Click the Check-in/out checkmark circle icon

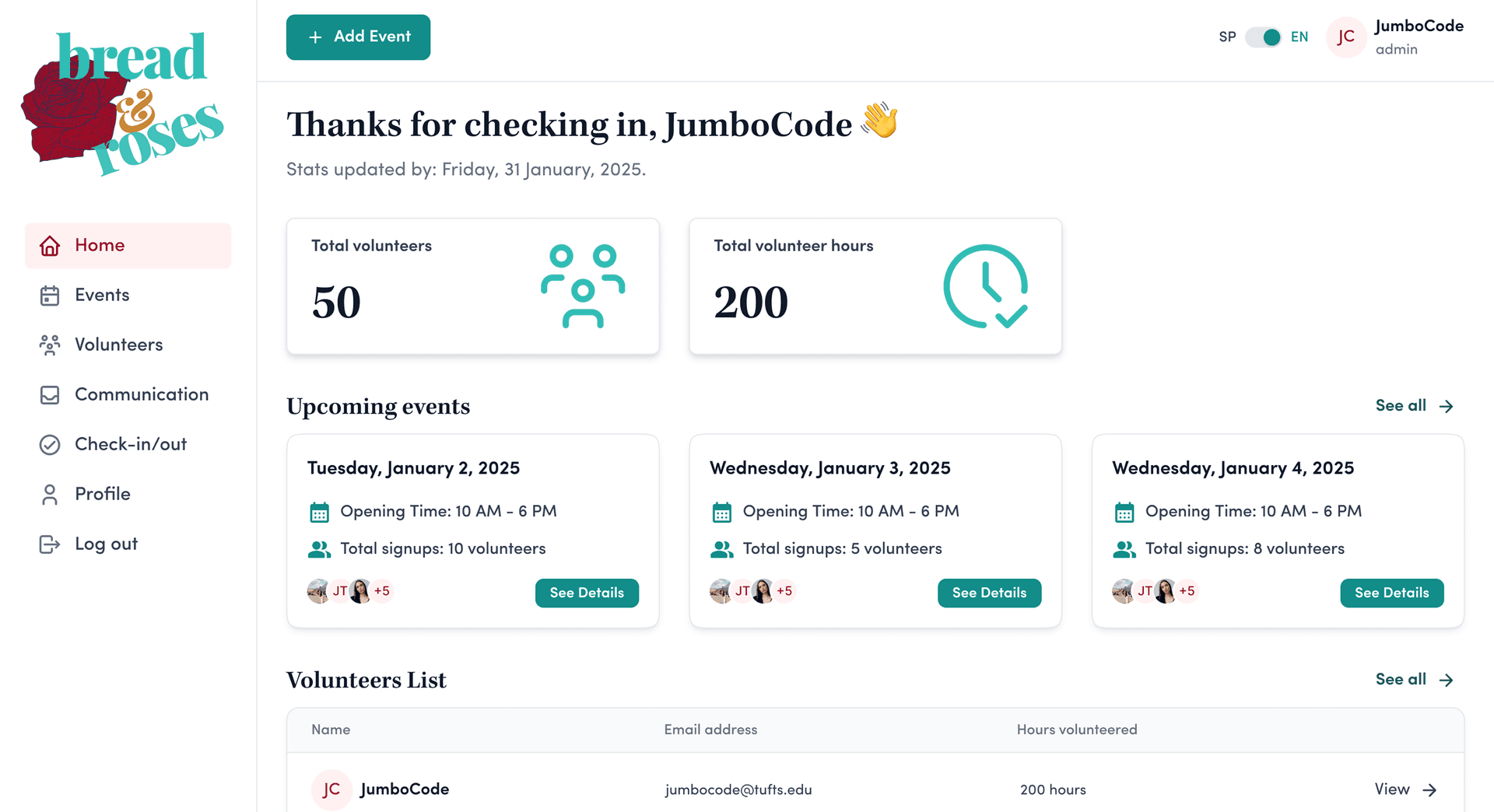[50, 445]
